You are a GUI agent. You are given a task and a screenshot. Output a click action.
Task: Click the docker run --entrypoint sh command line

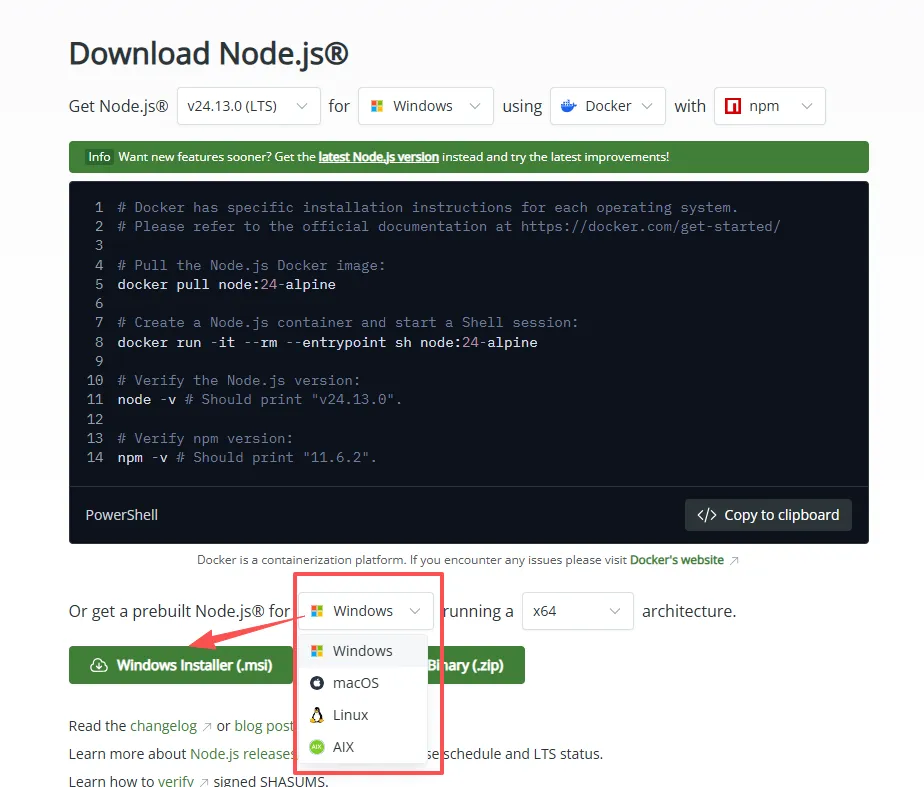327,342
